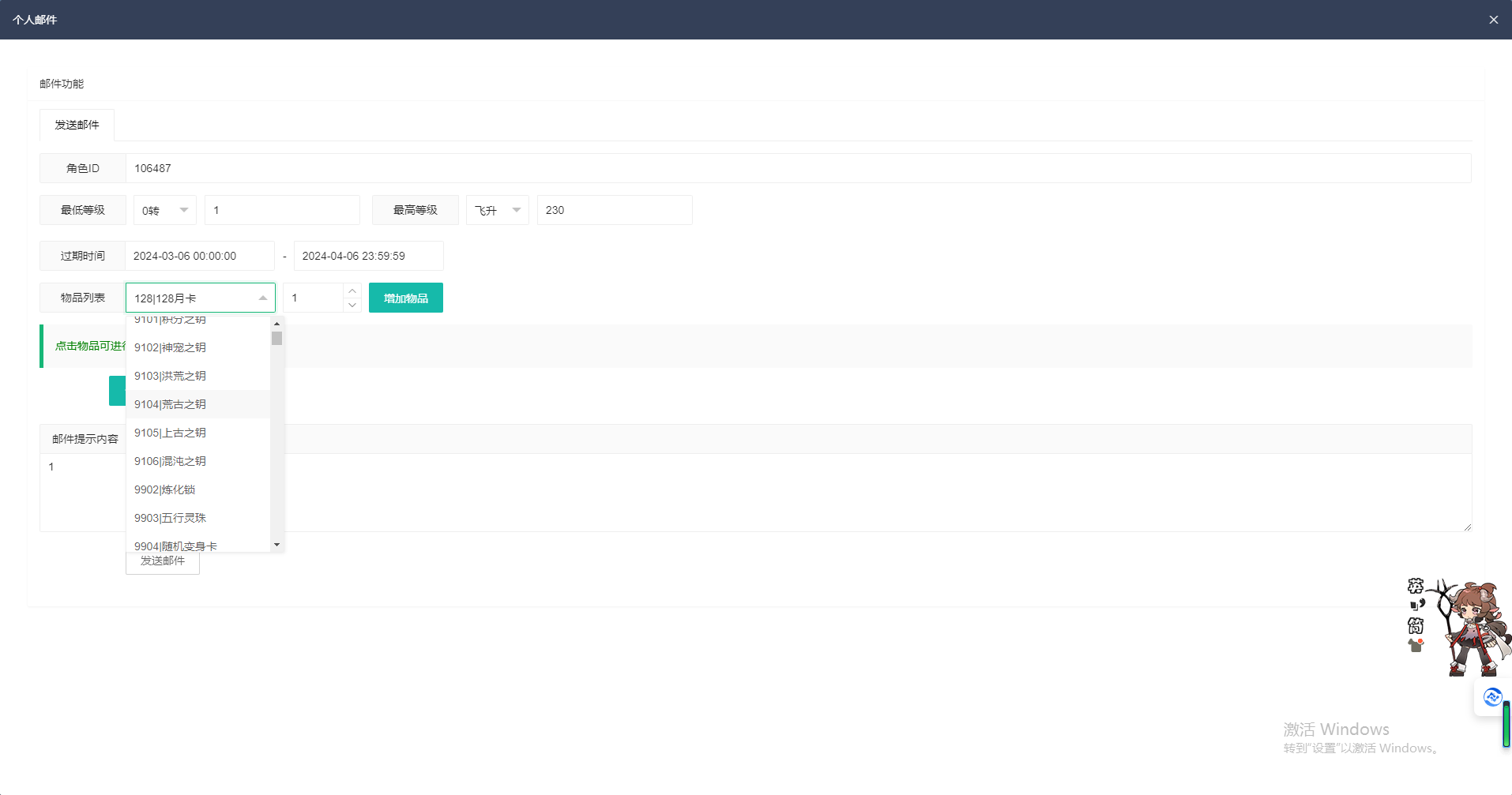The width and height of the screenshot is (1512, 795).
Task: Click the maximum level 230 field
Action: 615,210
